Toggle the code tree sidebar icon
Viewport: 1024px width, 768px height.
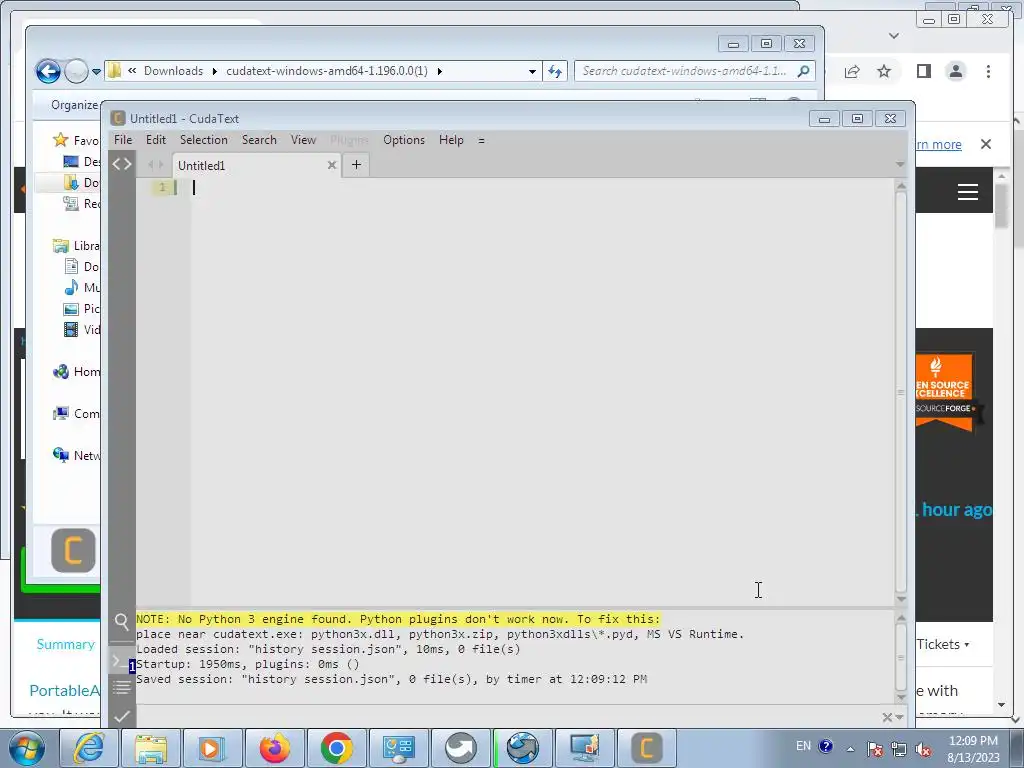coord(121,164)
